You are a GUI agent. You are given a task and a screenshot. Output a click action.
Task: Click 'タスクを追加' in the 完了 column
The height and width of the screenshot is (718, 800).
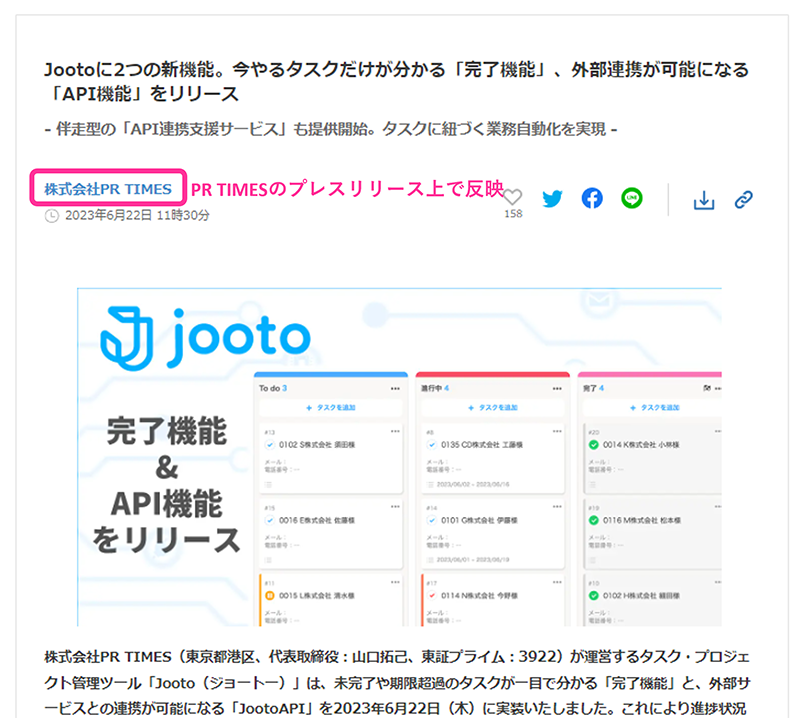[655, 408]
